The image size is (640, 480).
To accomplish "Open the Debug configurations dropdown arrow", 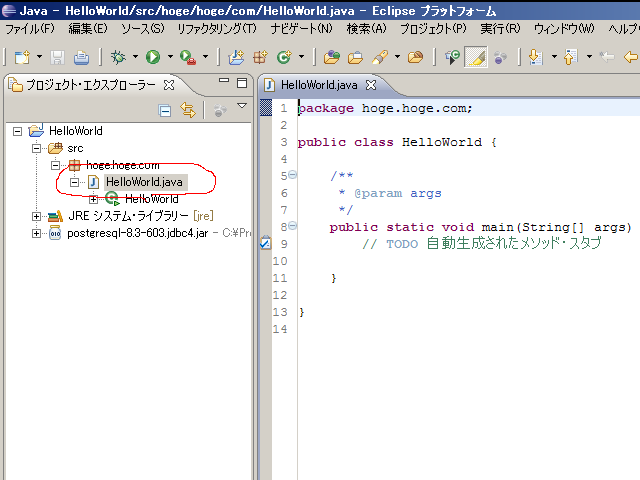I will [x=135, y=57].
